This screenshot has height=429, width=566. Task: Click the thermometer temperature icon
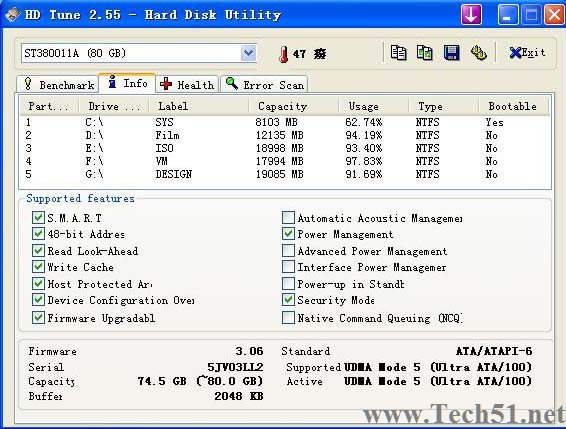pos(284,54)
